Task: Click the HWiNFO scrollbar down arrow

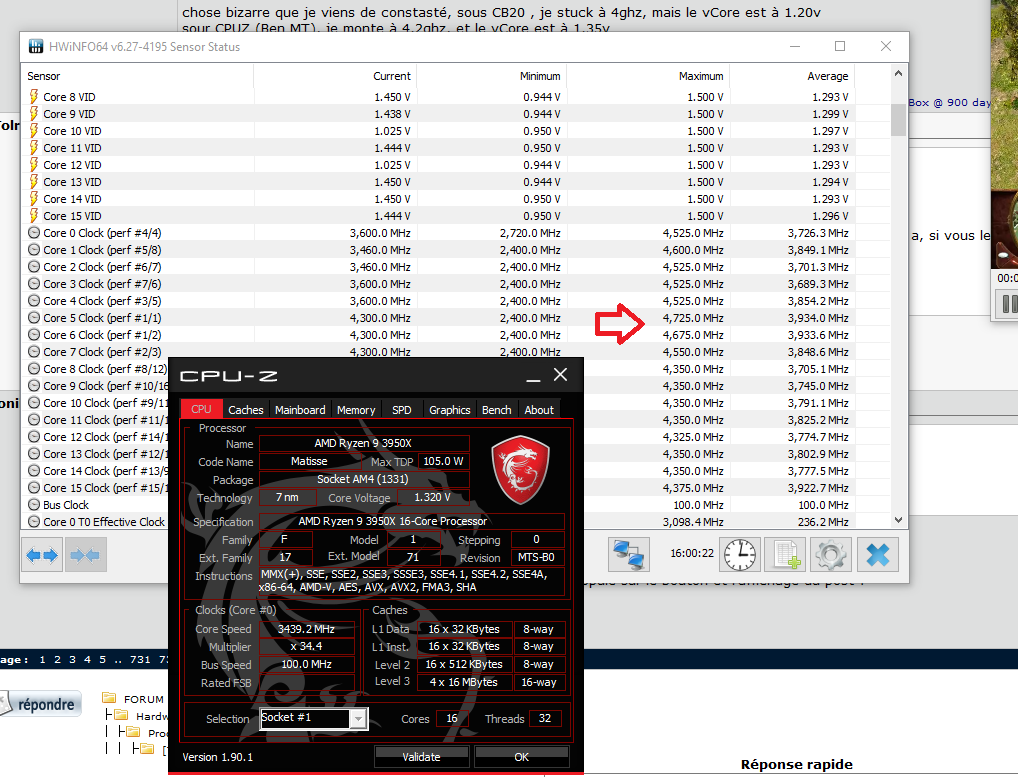Action: tap(899, 519)
